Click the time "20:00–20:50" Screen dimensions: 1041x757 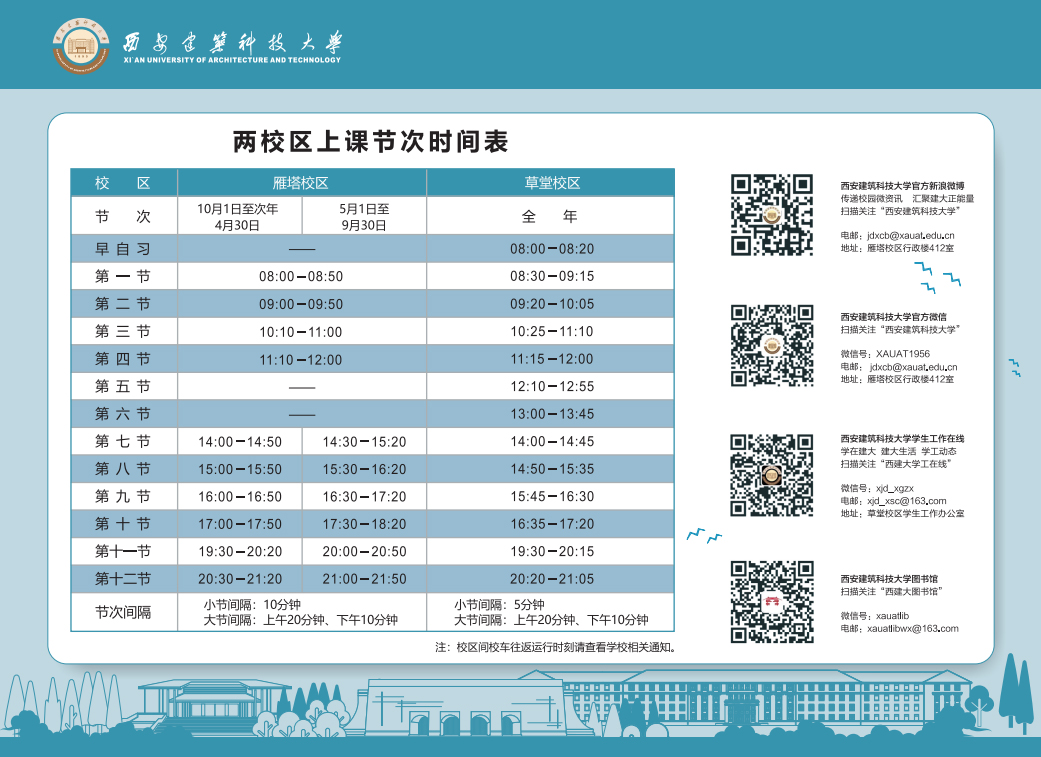364,552
